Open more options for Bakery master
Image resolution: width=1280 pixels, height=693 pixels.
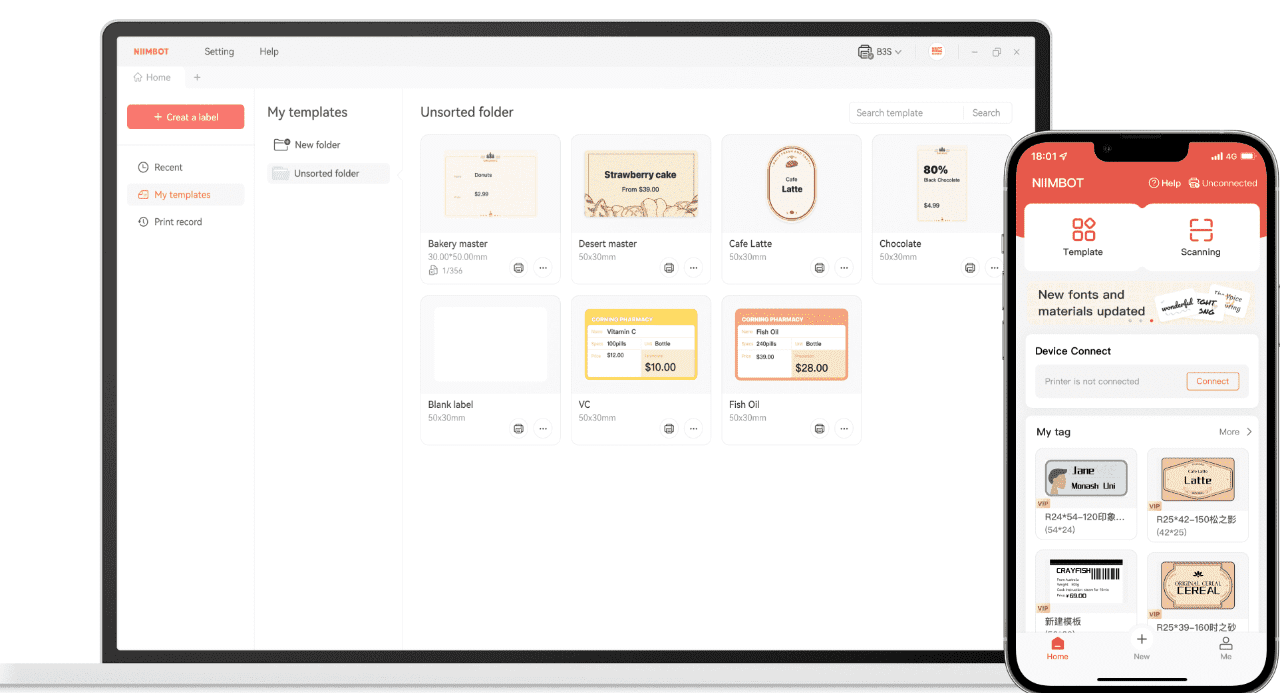point(542,268)
